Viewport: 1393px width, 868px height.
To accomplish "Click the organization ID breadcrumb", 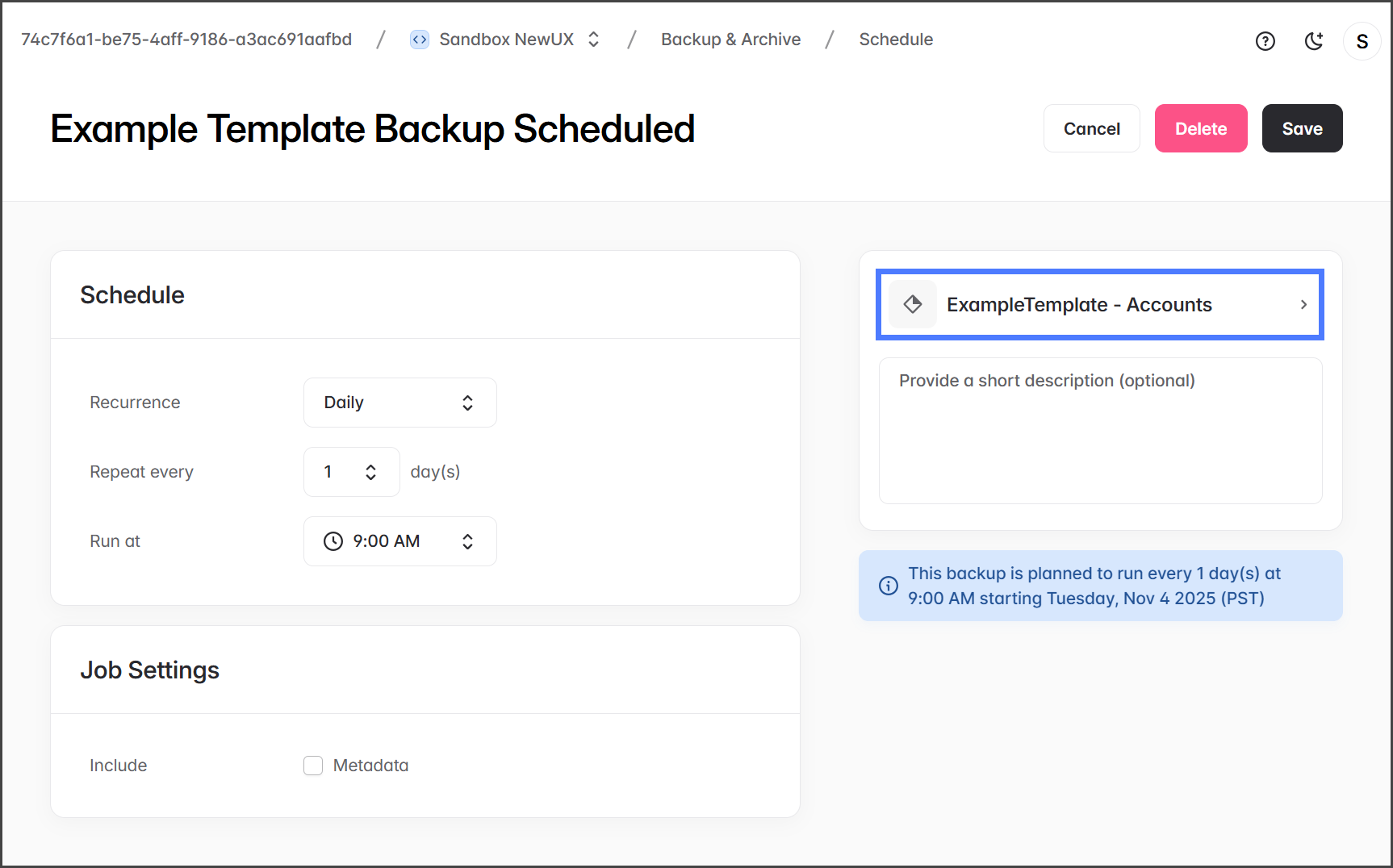I will (186, 40).
